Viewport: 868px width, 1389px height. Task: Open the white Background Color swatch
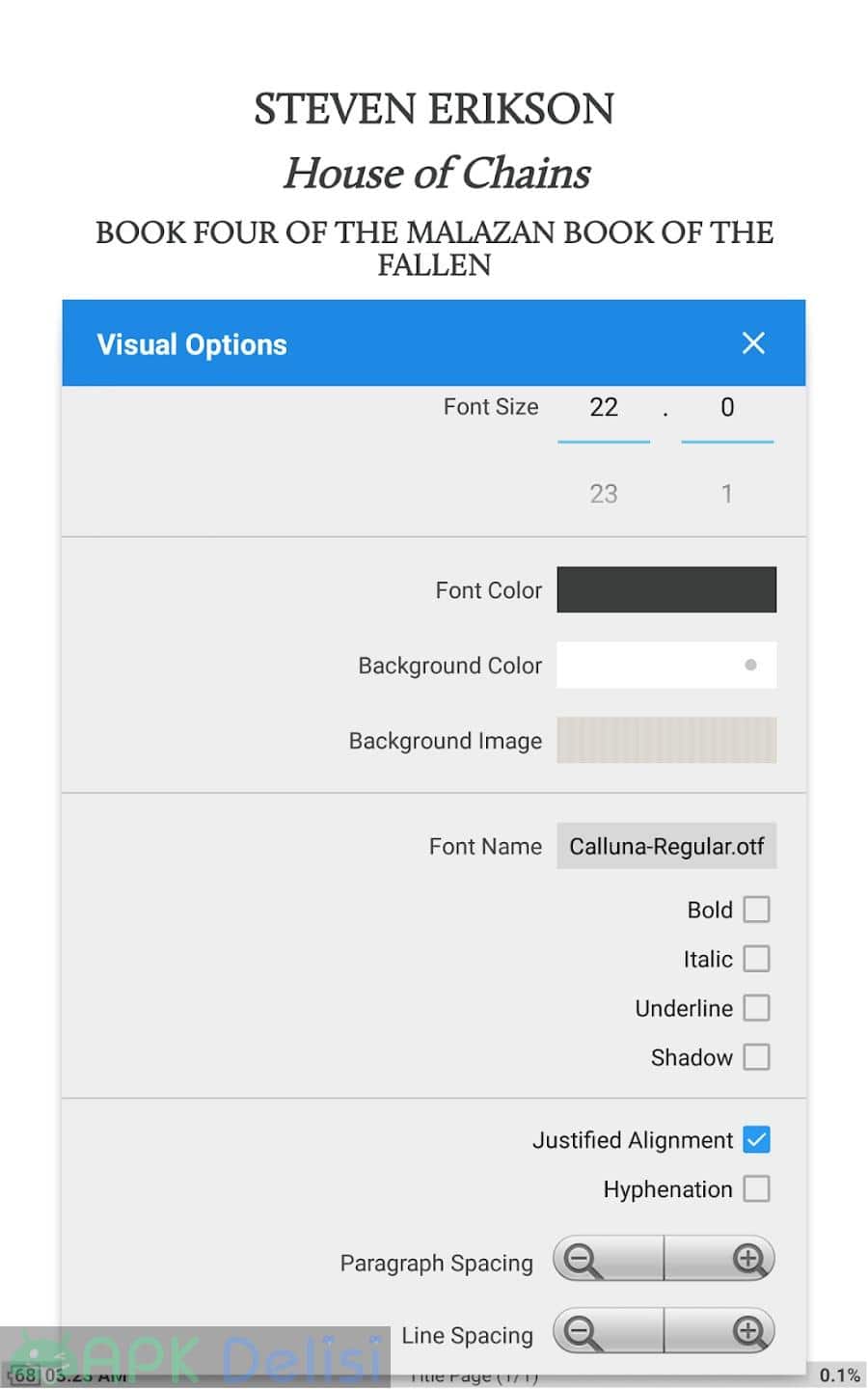point(666,666)
